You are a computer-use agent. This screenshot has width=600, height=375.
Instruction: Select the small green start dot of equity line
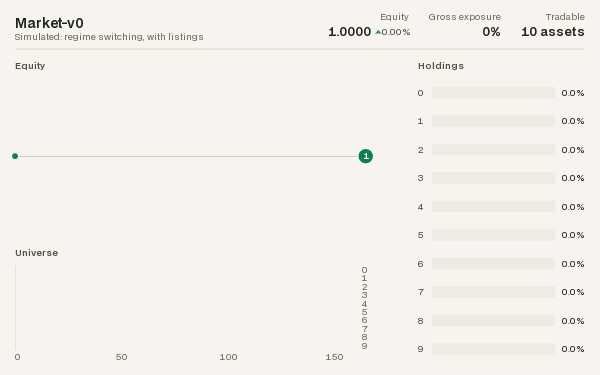point(15,156)
